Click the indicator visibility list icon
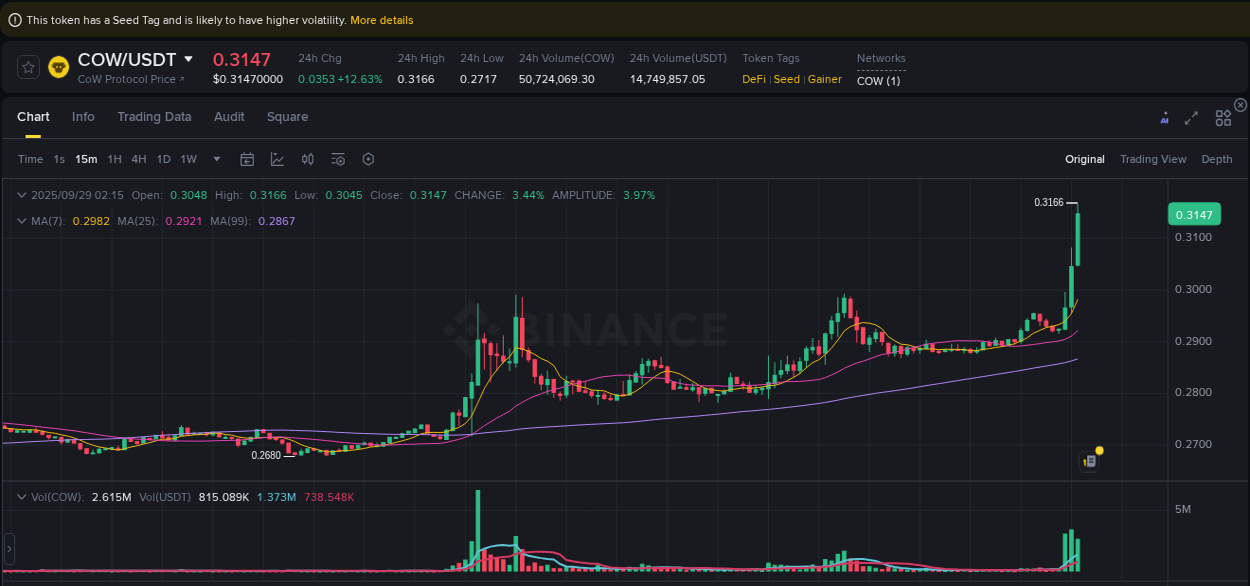 [x=337, y=159]
